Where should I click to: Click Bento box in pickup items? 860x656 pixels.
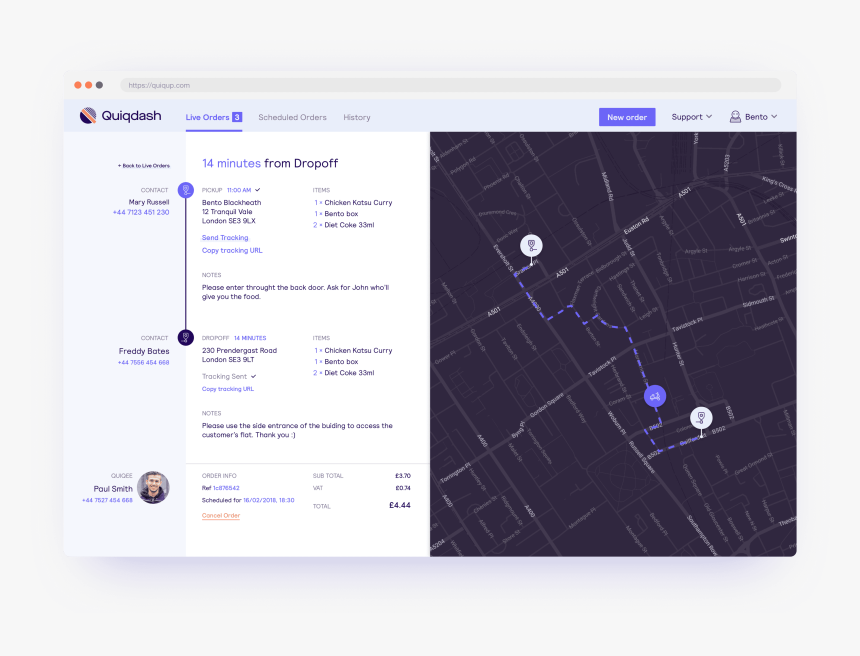pyautogui.click(x=341, y=214)
